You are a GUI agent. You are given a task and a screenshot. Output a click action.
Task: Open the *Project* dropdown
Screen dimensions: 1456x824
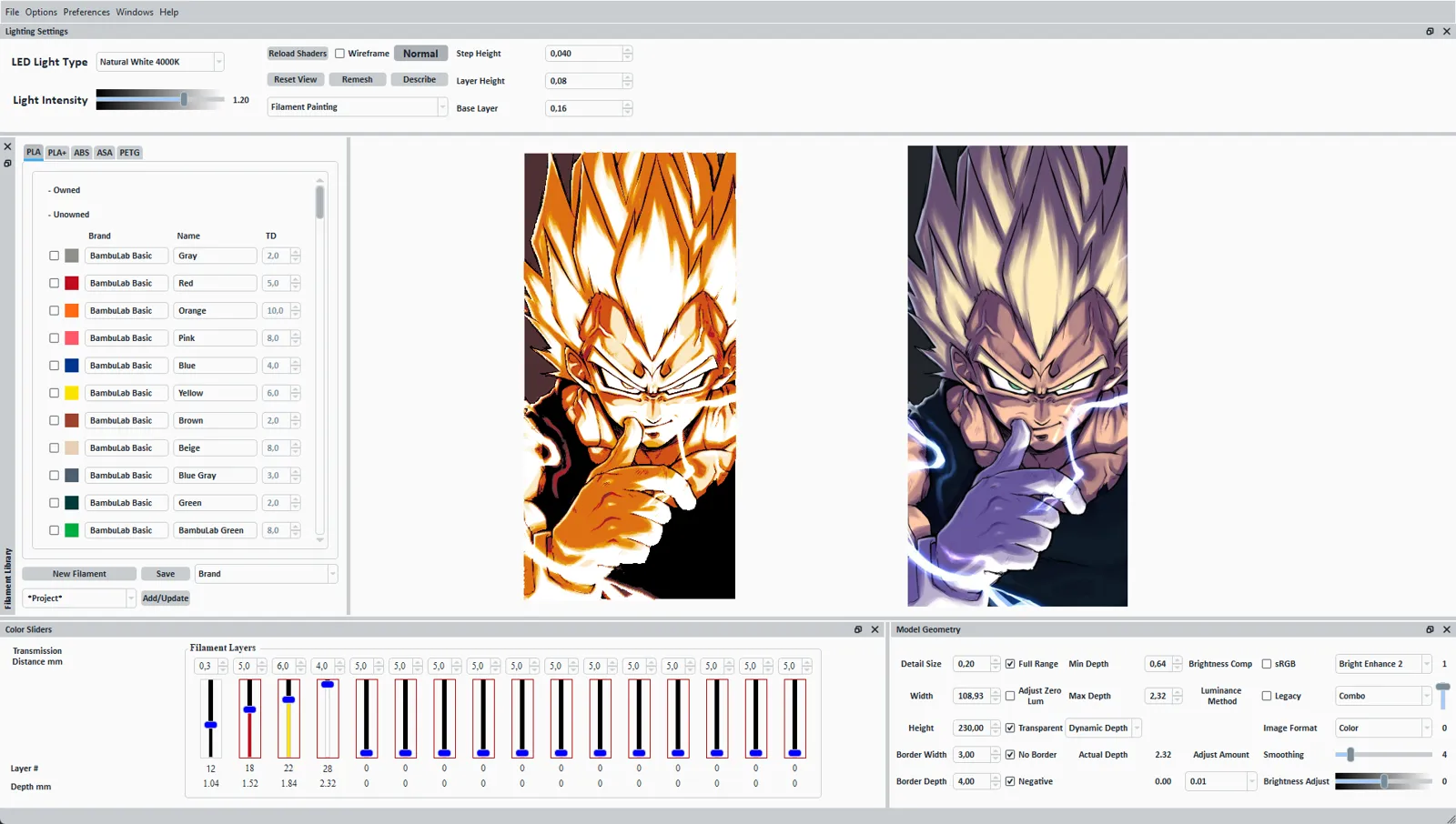tap(79, 598)
